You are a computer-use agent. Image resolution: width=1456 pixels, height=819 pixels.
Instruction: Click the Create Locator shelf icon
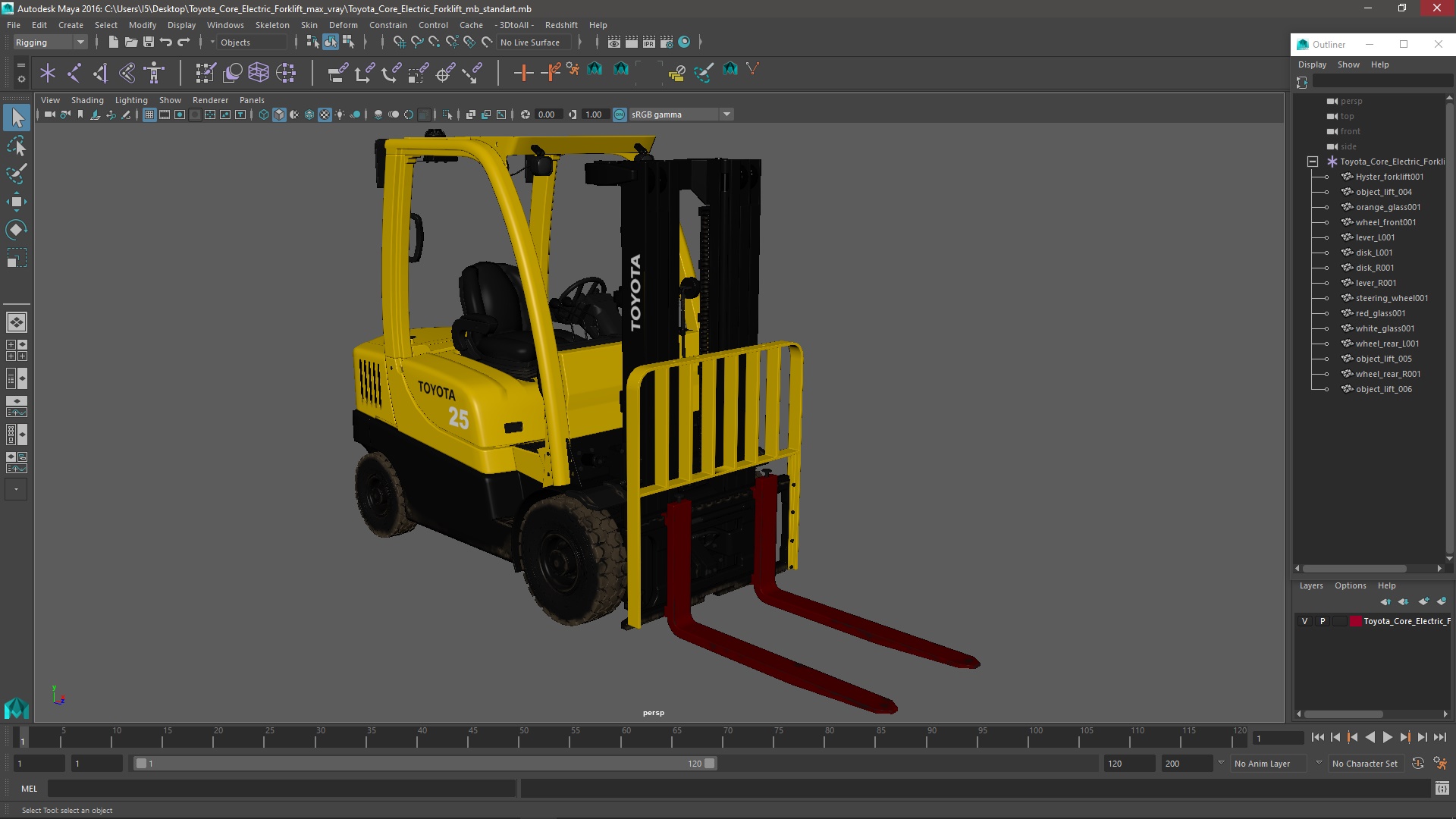pyautogui.click(x=48, y=73)
